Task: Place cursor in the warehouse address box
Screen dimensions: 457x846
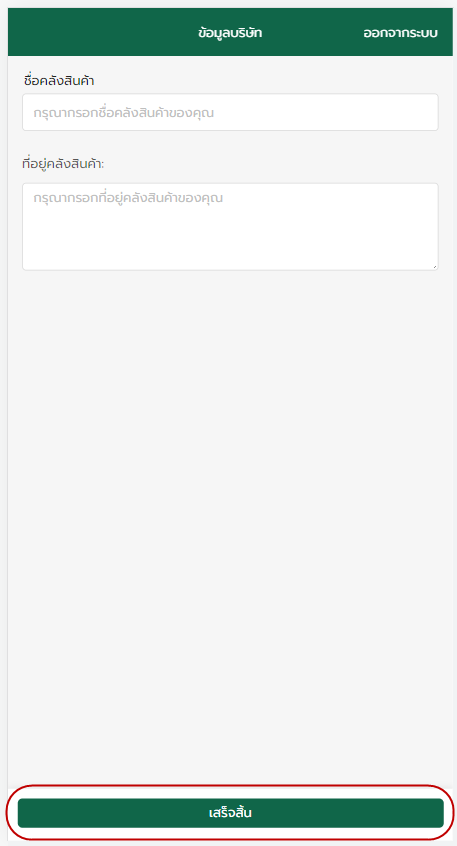Action: pyautogui.click(x=230, y=227)
